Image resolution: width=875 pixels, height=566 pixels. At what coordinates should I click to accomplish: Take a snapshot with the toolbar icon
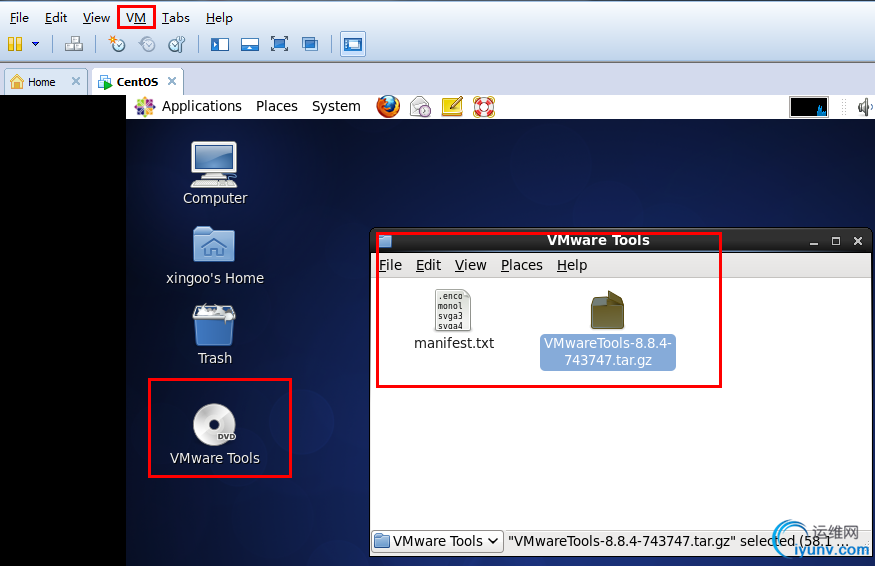[x=117, y=44]
